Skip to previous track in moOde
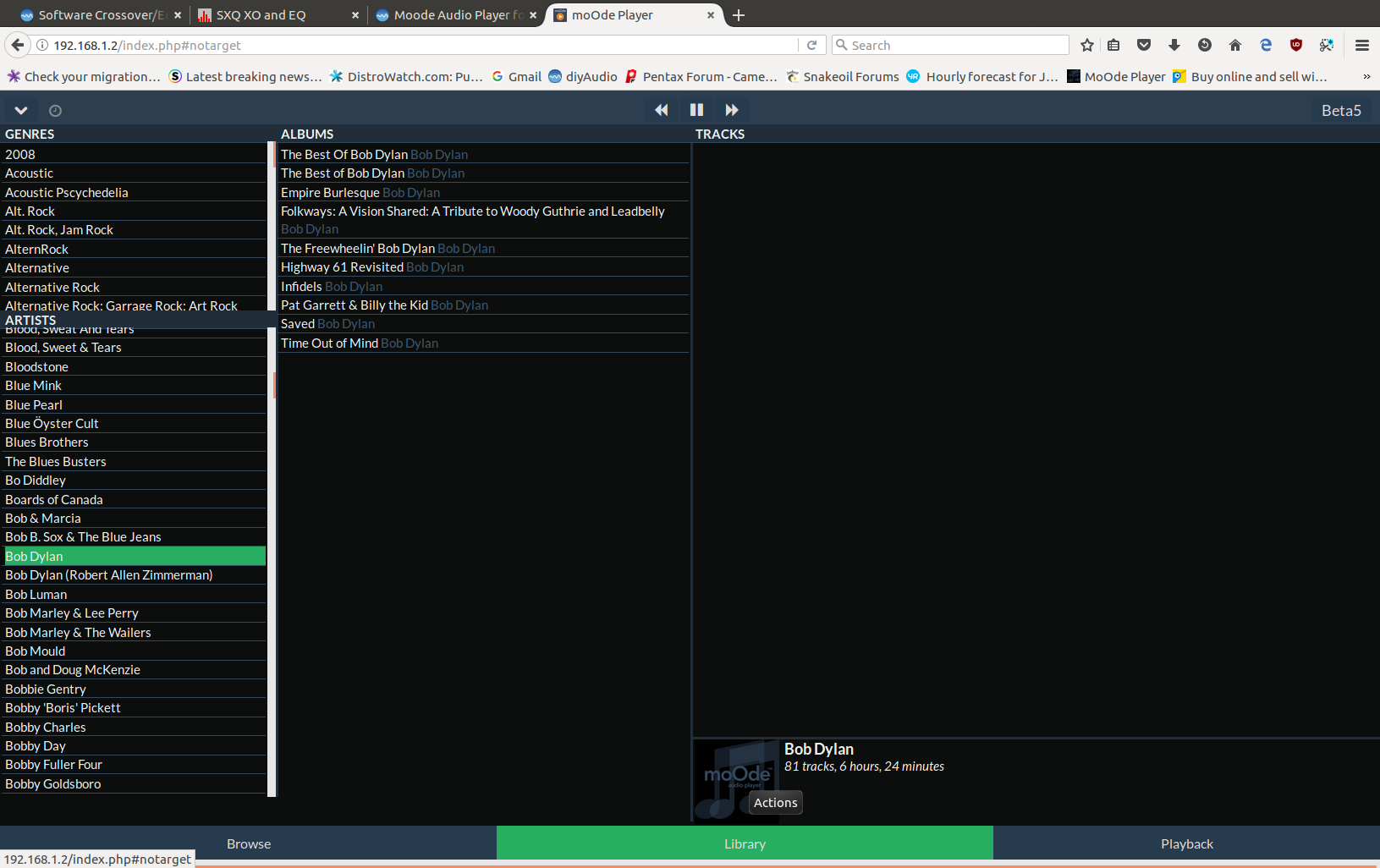 662,110
